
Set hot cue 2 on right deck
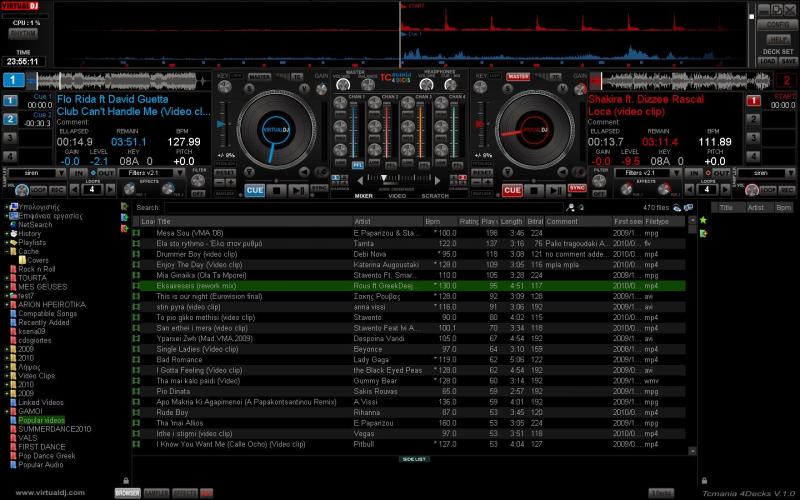(754, 119)
